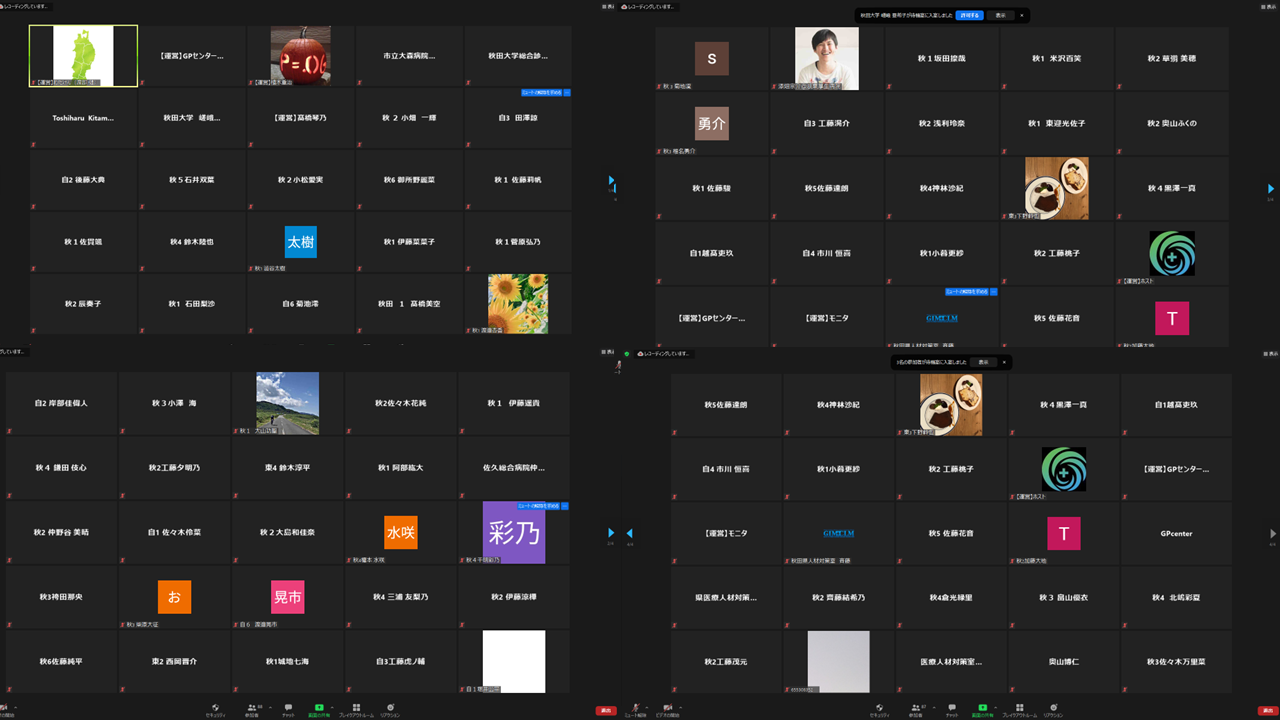The width and height of the screenshot is (1280, 720).
Task: Click 表示 next to the 許可する button
Action: 1000,16
